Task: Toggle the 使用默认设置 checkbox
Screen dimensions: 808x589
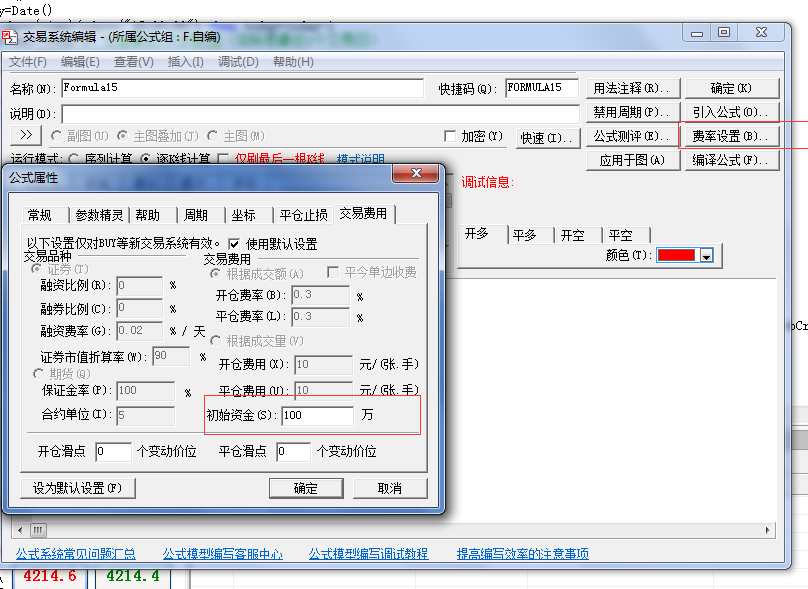Action: (x=234, y=244)
